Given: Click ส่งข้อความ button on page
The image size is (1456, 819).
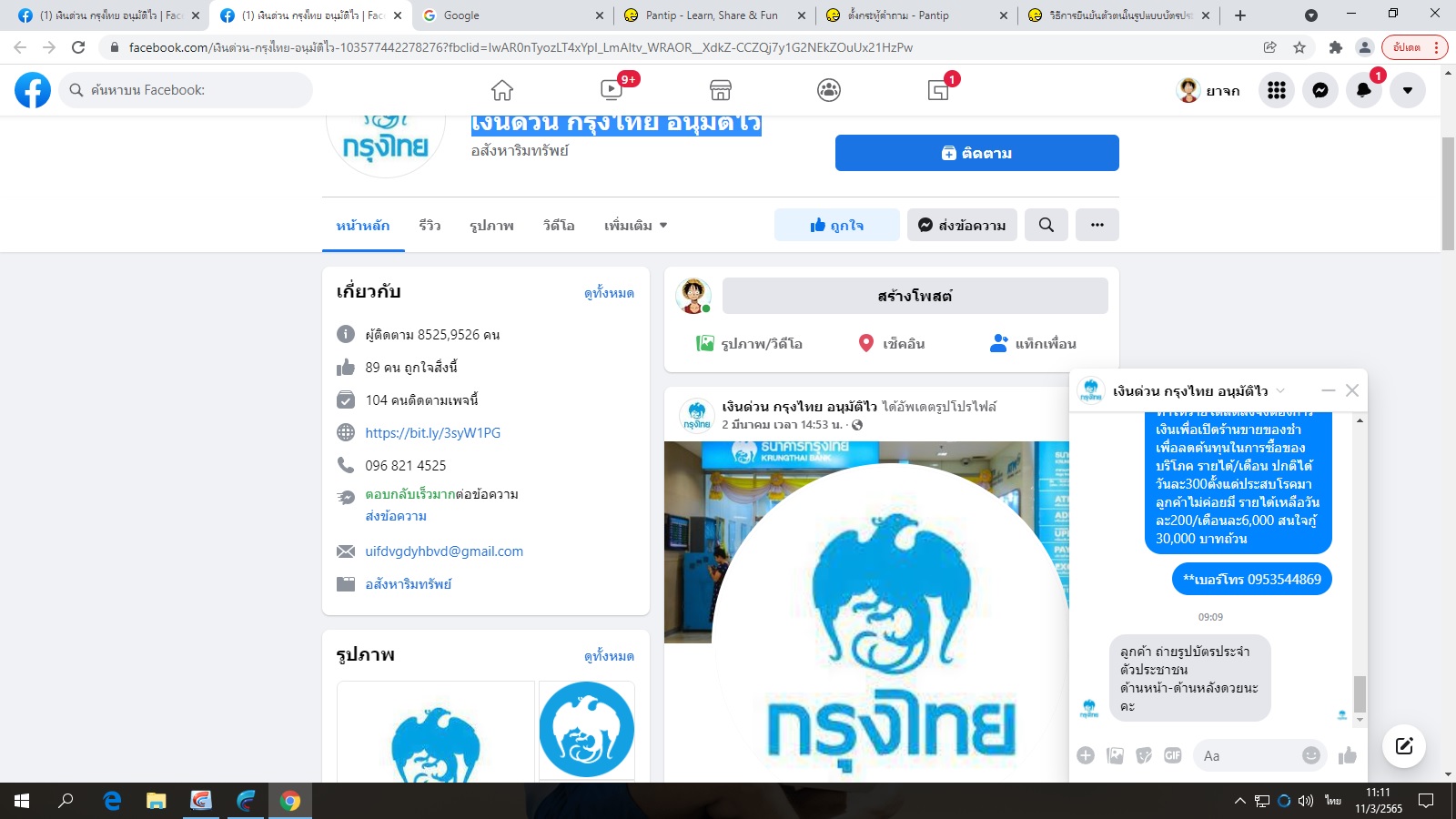Looking at the screenshot, I should point(962,225).
